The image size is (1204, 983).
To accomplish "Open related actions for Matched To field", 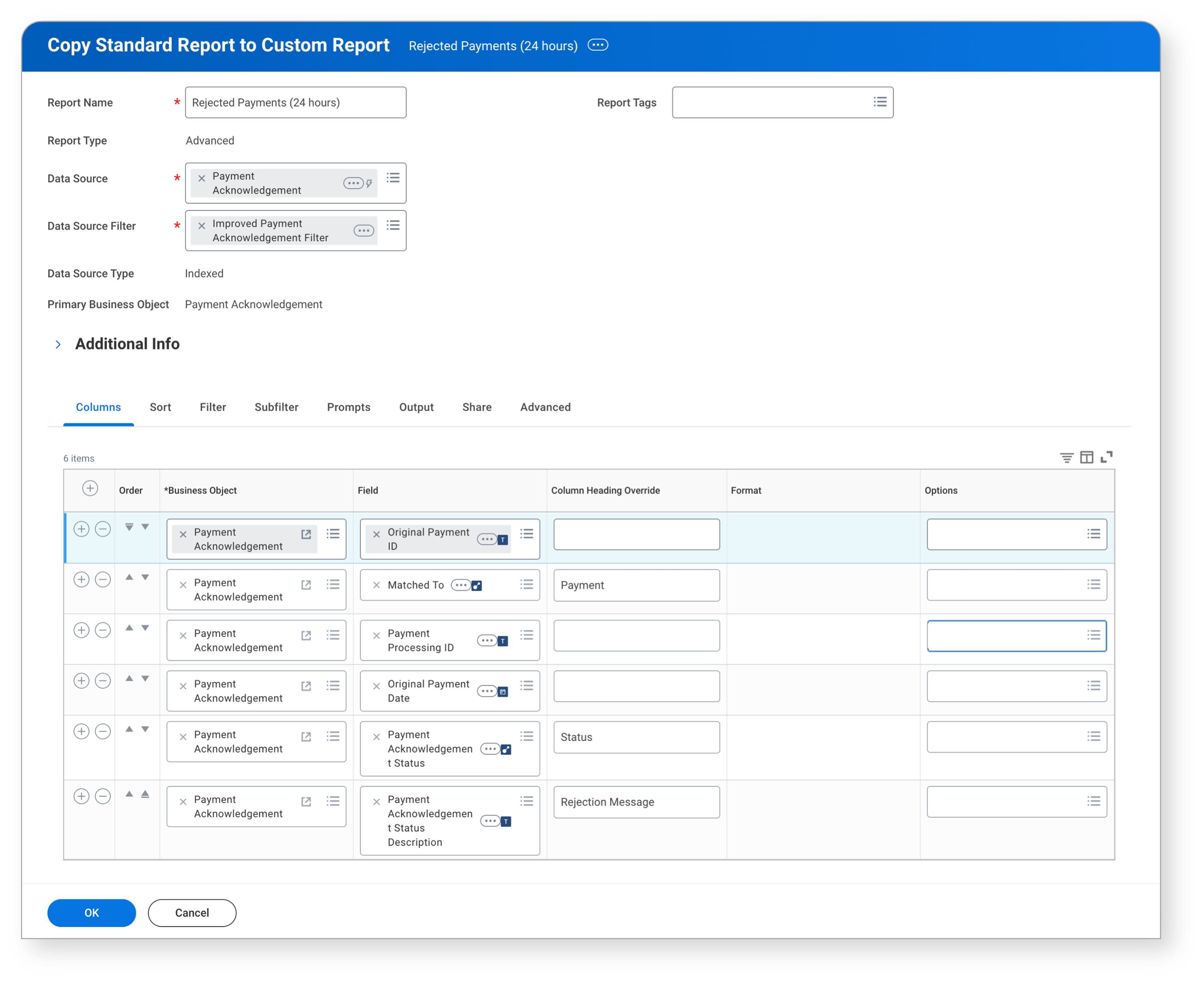I will 461,585.
